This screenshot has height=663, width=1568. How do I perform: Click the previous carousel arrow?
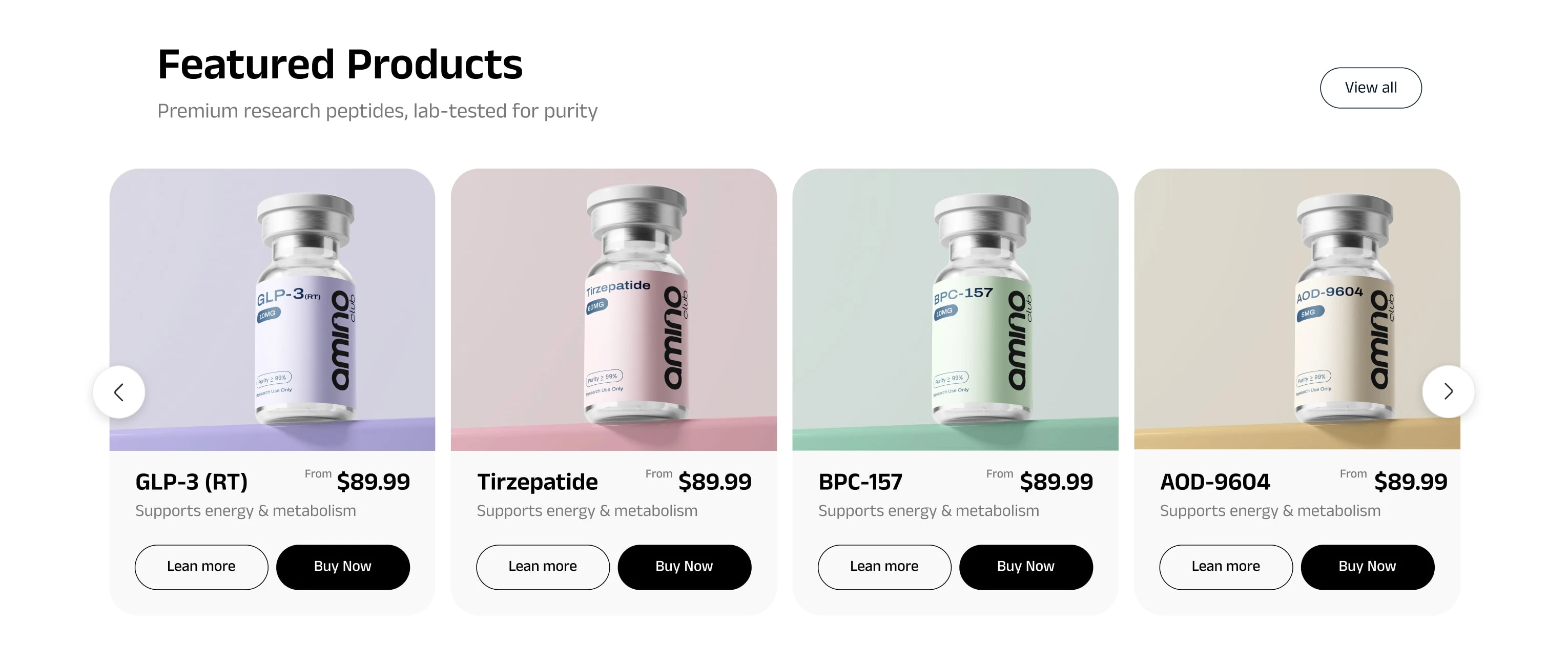tap(119, 392)
